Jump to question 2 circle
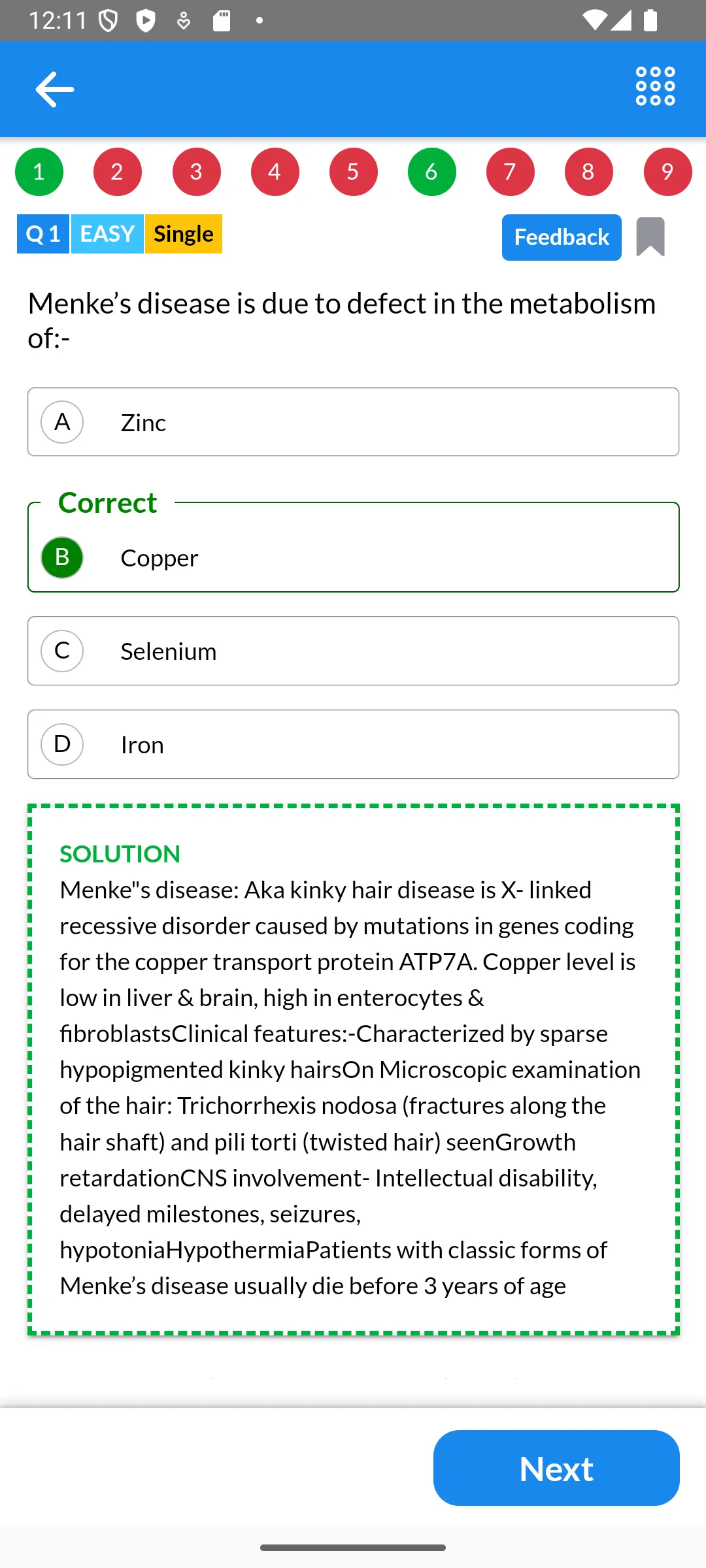This screenshot has width=706, height=1568. coord(118,172)
